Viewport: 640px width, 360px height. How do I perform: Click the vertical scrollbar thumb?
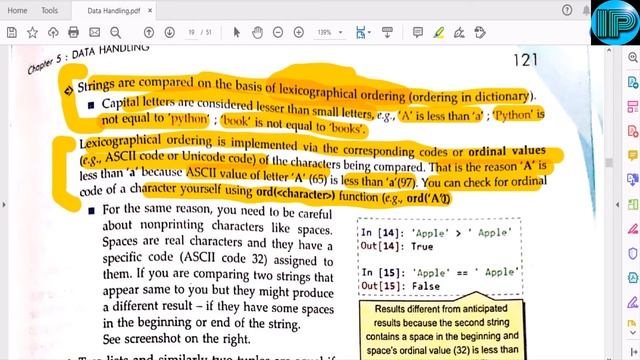tap(609, 162)
